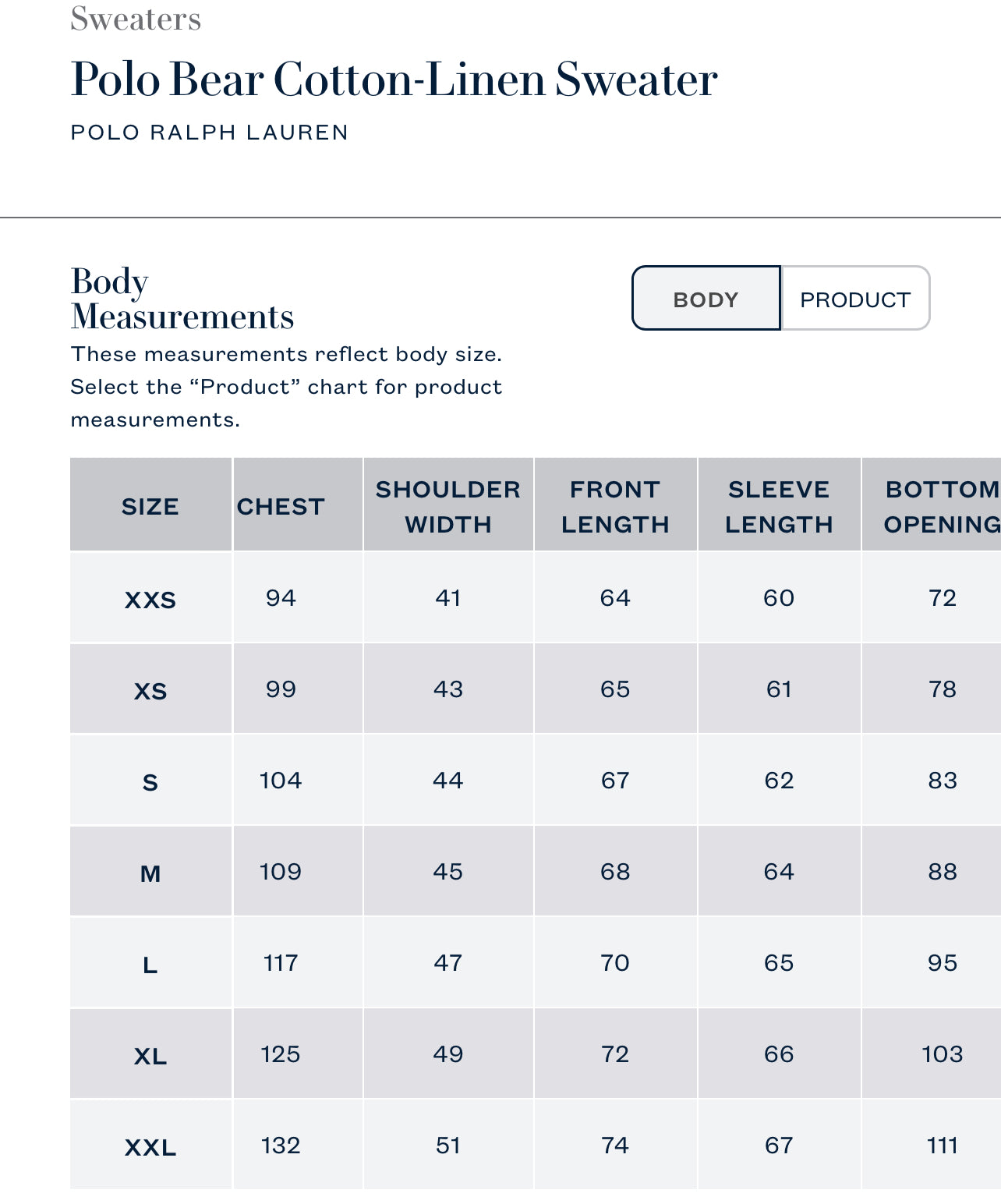1001x1204 pixels.
Task: Select the XXL size row label
Action: (150, 1147)
